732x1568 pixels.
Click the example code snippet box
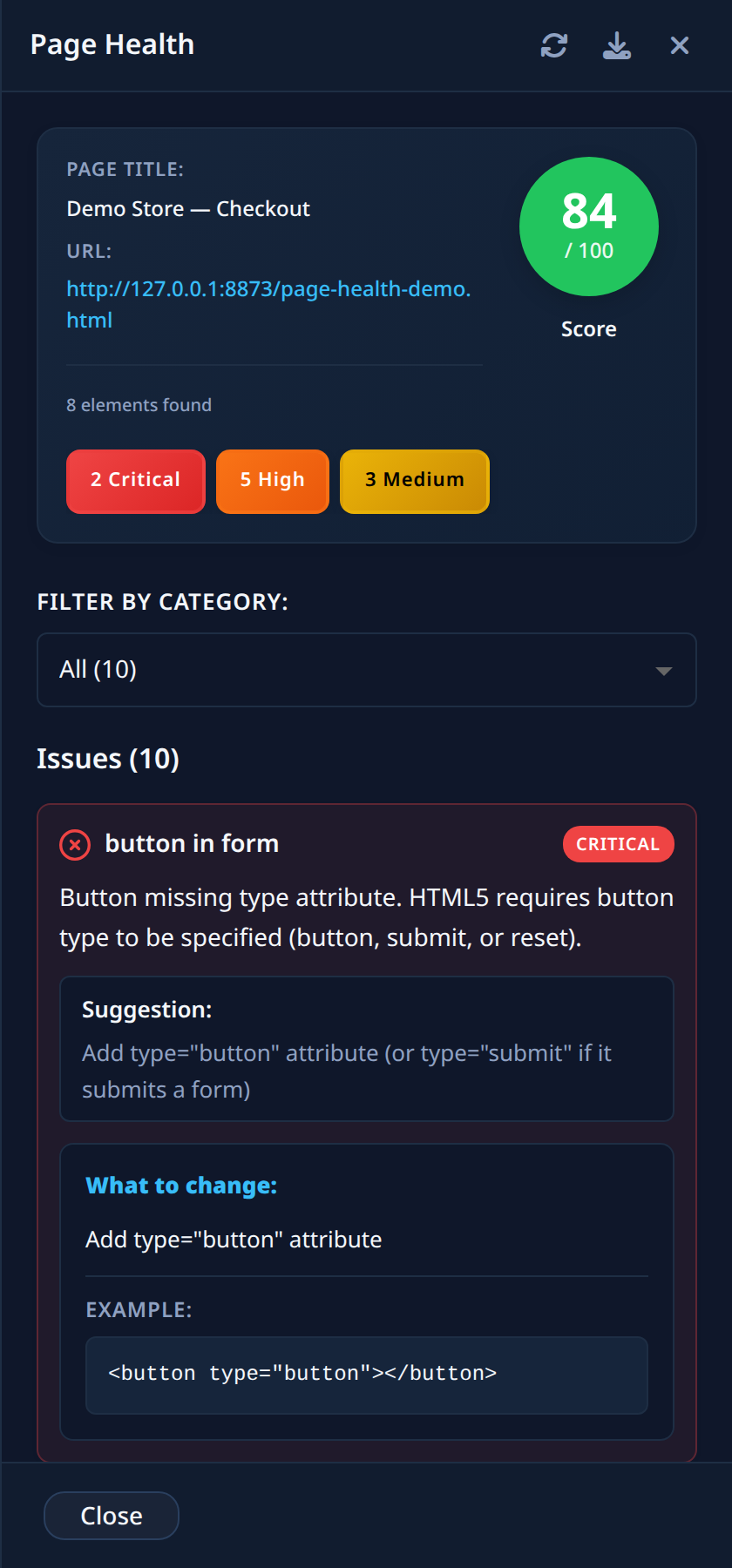coord(367,1375)
